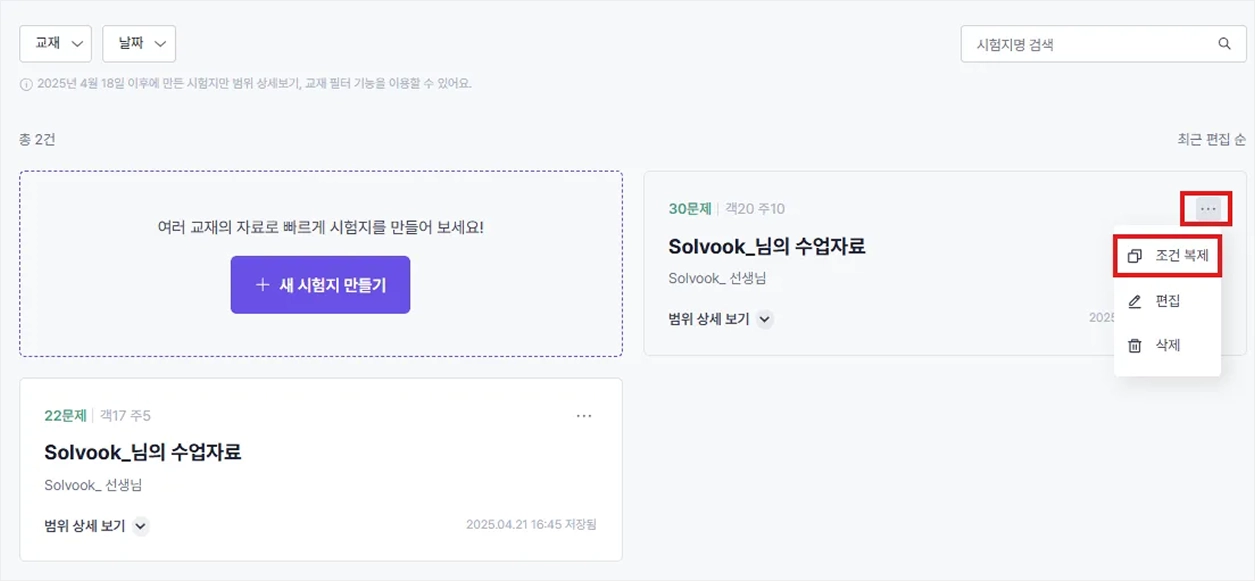Click the 최근 편집 순 sort label
Screen dimensions: 1255x581
(x=1211, y=140)
